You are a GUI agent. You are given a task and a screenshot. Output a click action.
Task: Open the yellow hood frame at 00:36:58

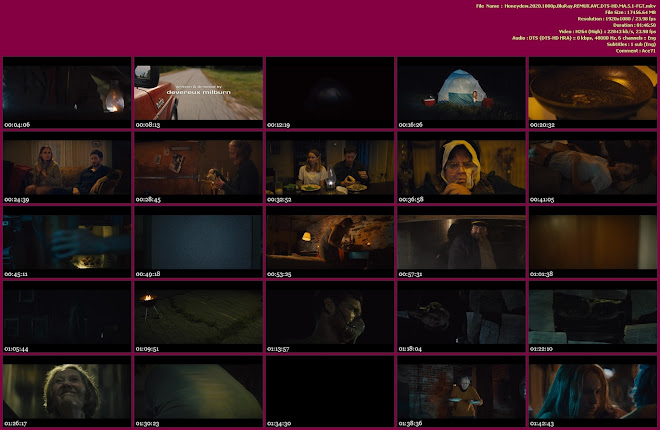click(461, 167)
